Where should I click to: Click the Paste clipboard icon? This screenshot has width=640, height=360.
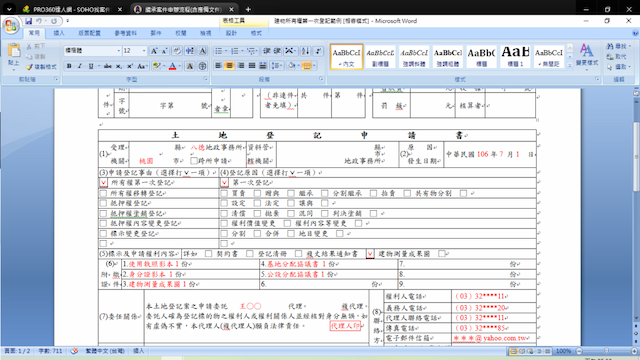[14, 51]
